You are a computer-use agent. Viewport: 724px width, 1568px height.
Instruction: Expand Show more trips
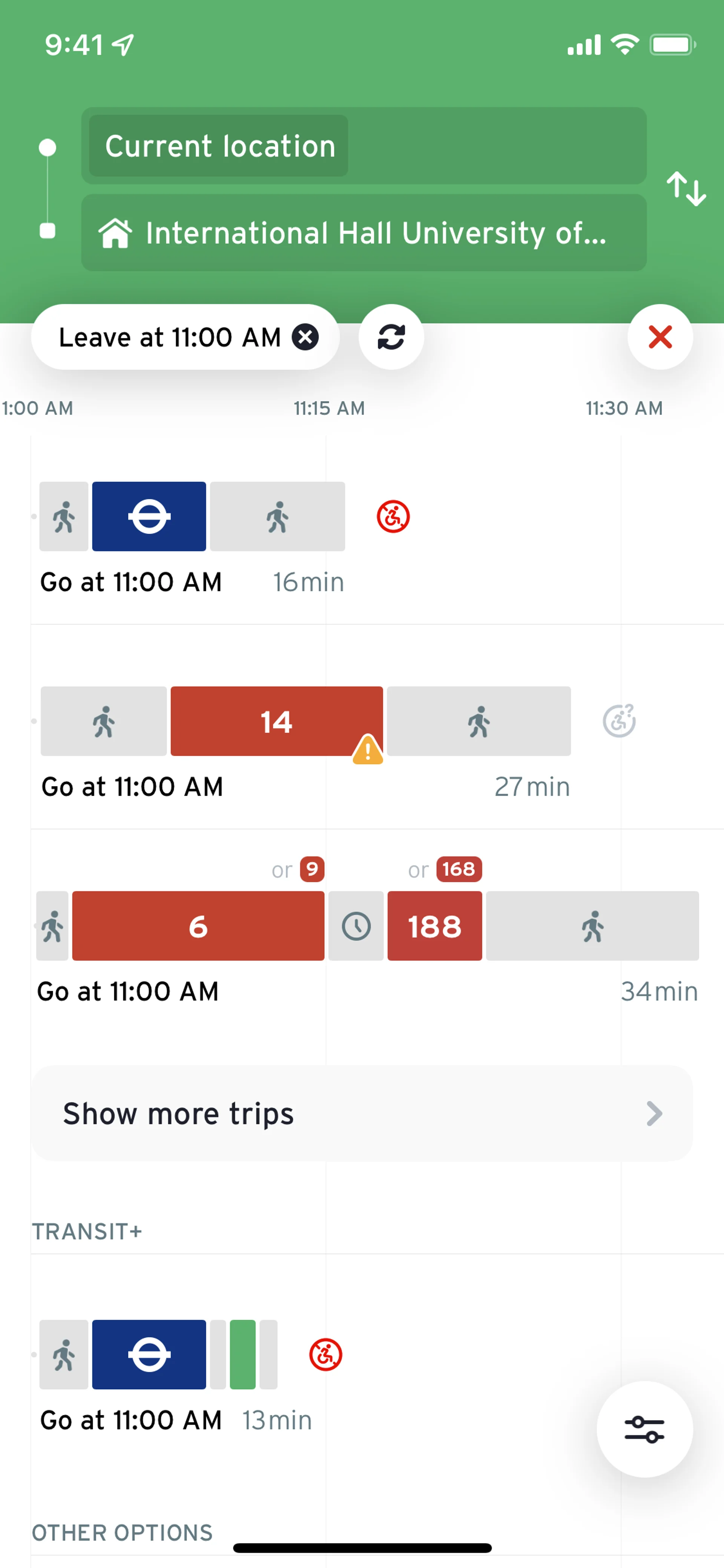[x=362, y=1113]
